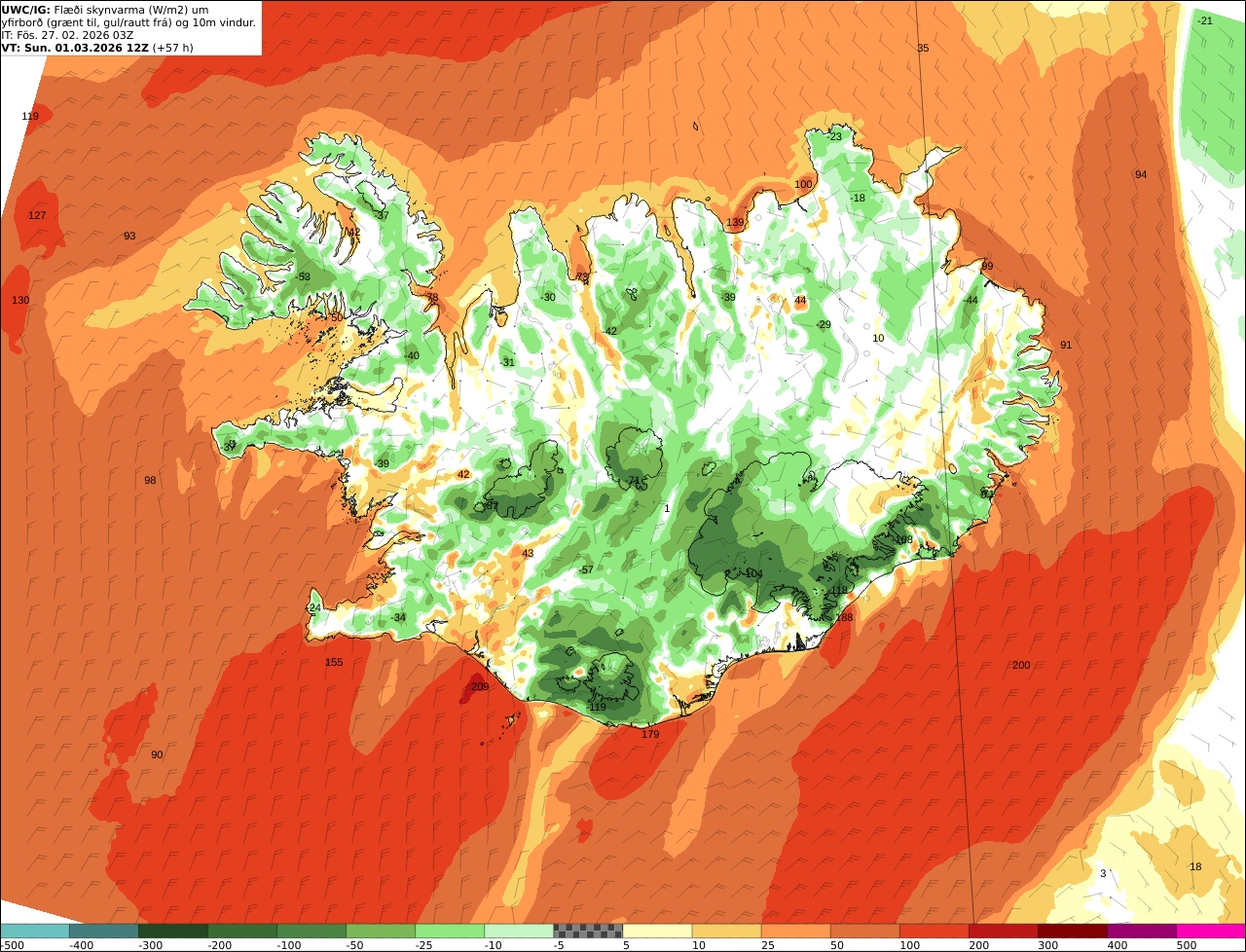Image resolution: width=1246 pixels, height=952 pixels.
Task: Pick the -200 to -100 green legend swatch
Action: click(x=242, y=931)
